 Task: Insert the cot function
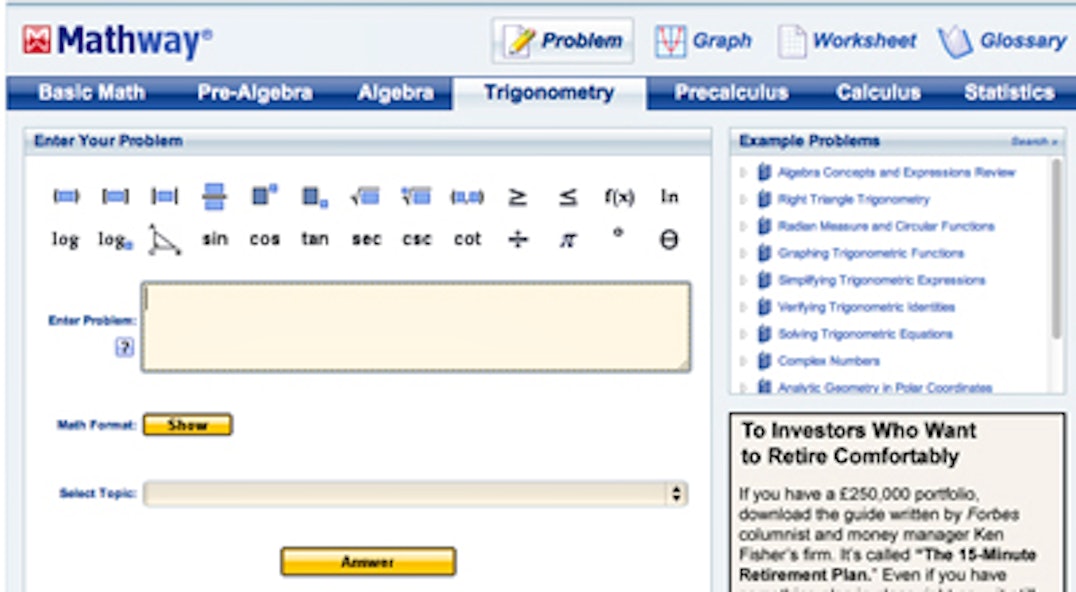coord(467,239)
